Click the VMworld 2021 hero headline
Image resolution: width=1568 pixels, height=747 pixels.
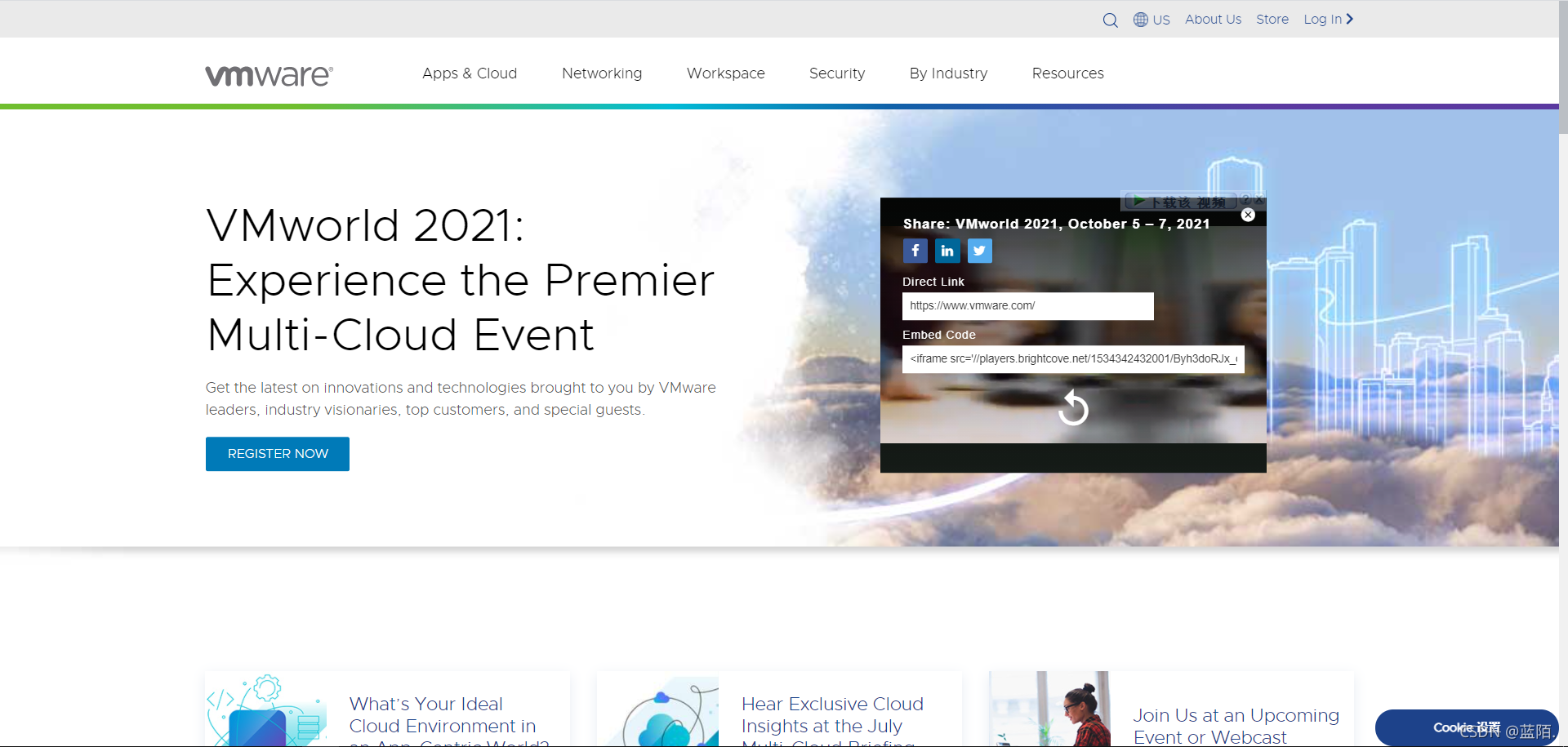(x=461, y=280)
